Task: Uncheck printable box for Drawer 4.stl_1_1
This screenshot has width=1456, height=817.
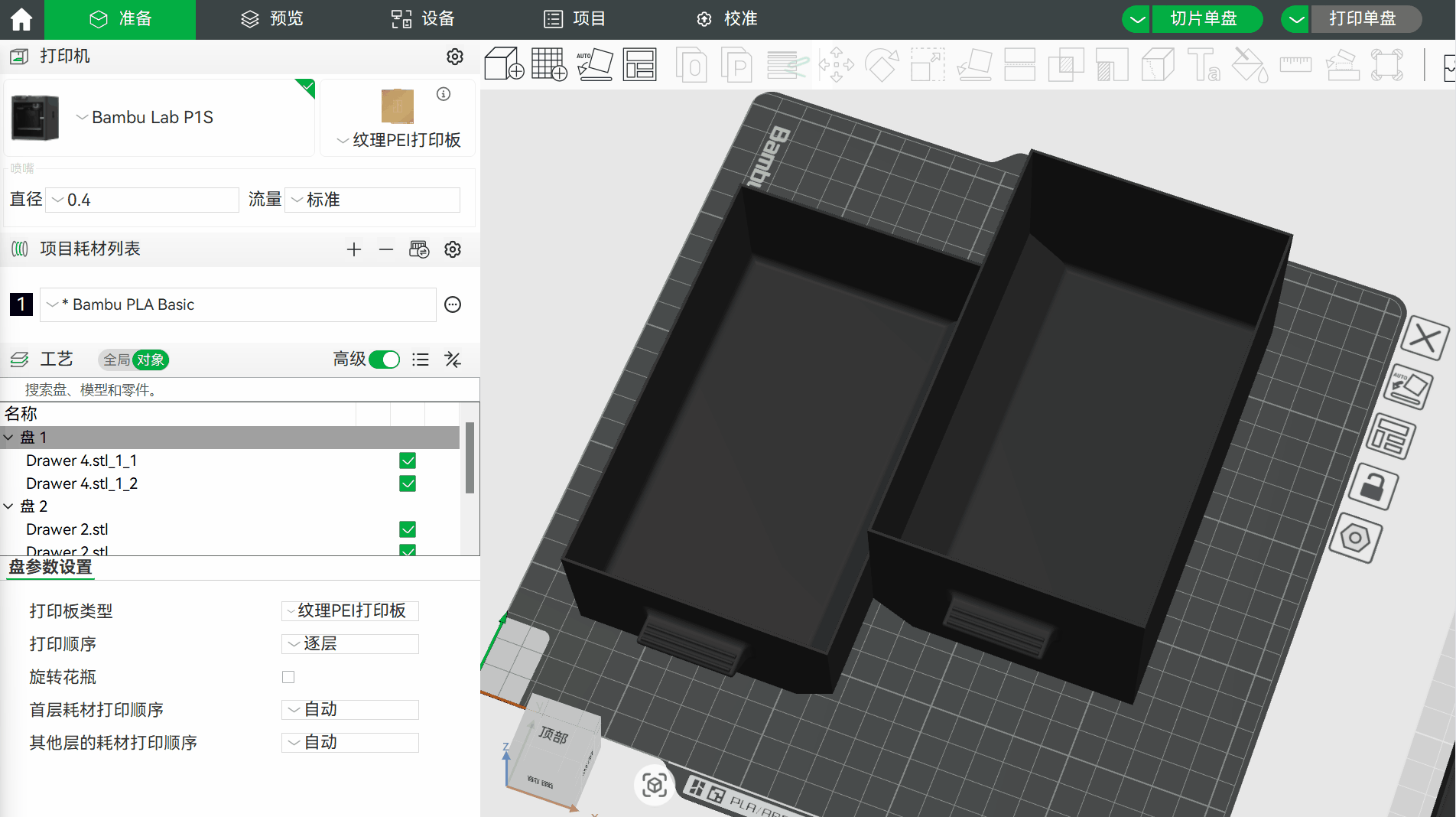Action: click(408, 461)
